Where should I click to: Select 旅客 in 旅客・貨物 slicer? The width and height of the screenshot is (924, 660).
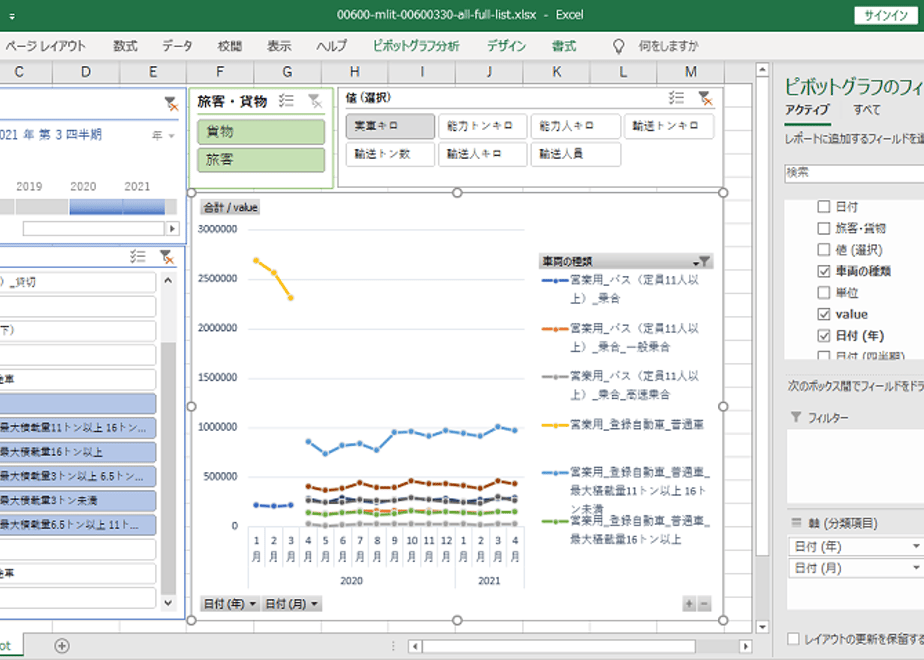tap(260, 160)
